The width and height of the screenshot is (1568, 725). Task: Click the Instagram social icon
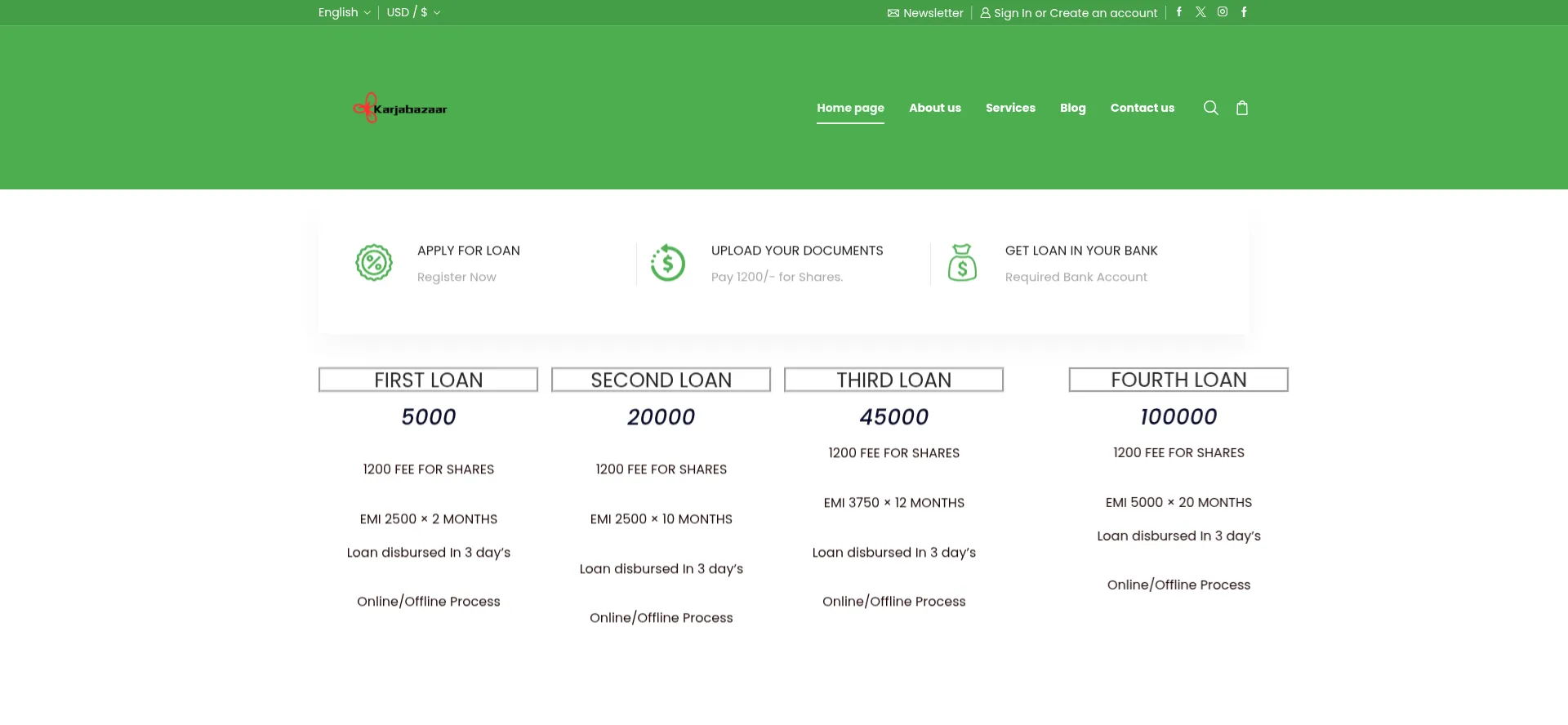coord(1223,12)
